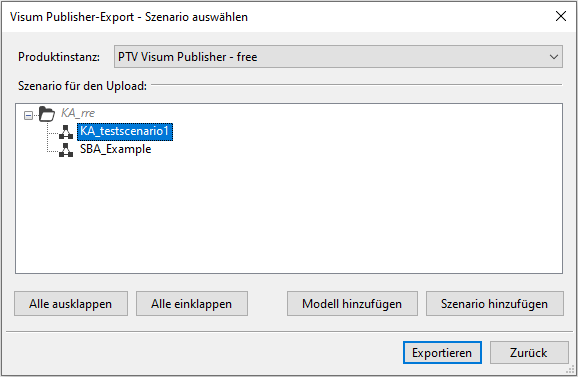The image size is (578, 377).
Task: Select the KA_rre model folder label
Action: click(78, 113)
